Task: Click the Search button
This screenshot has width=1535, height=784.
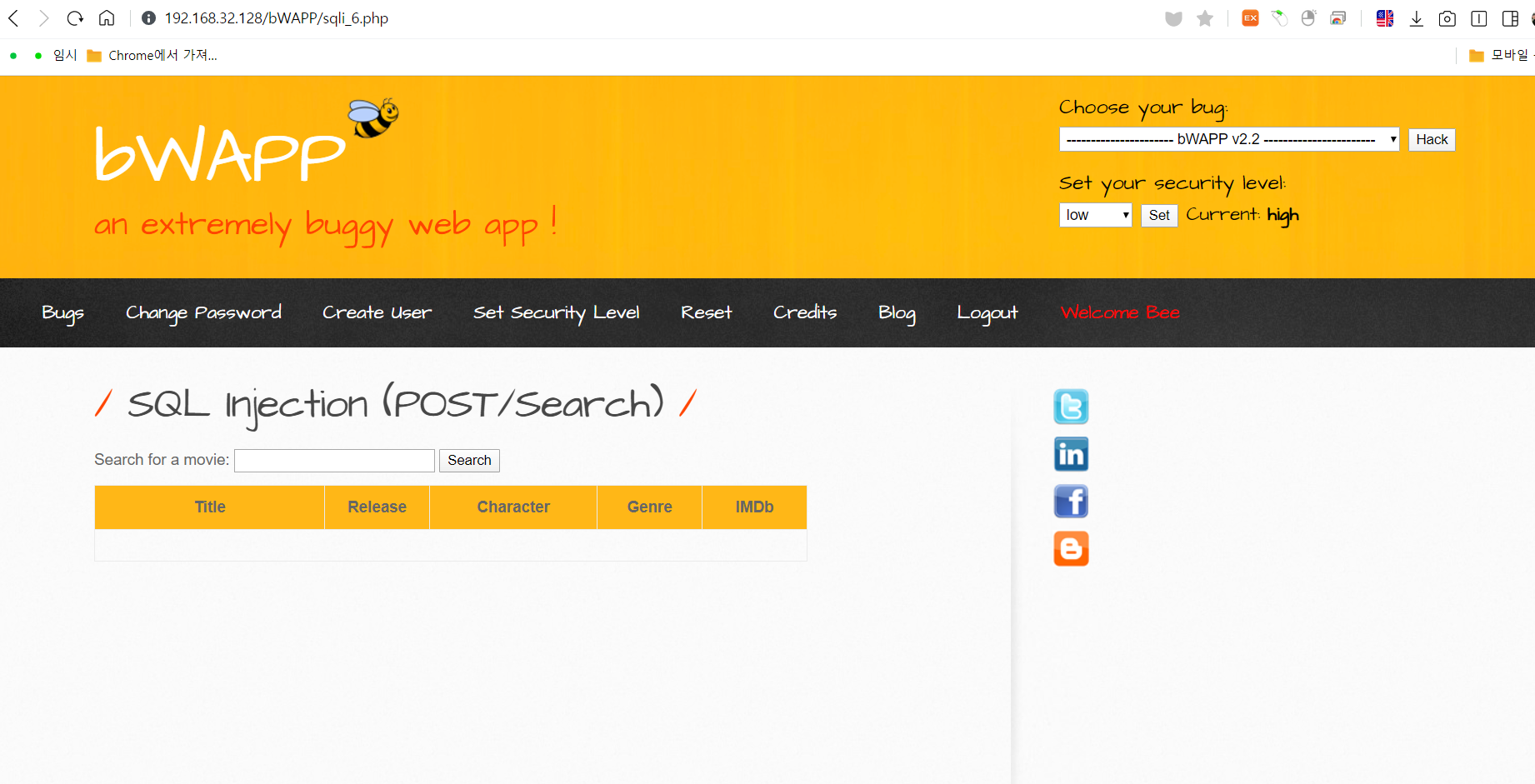Action: (469, 460)
